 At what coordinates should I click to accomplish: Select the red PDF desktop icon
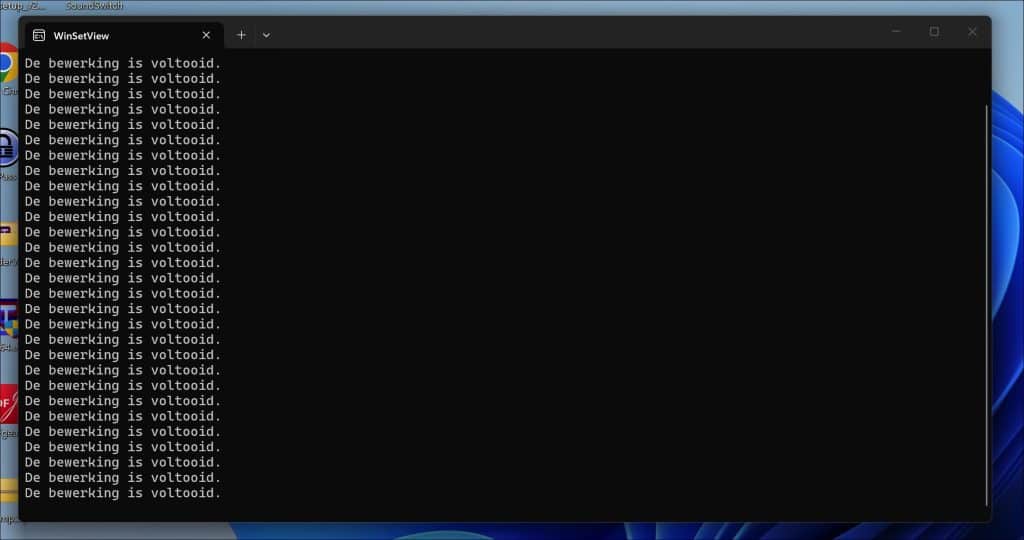8,404
